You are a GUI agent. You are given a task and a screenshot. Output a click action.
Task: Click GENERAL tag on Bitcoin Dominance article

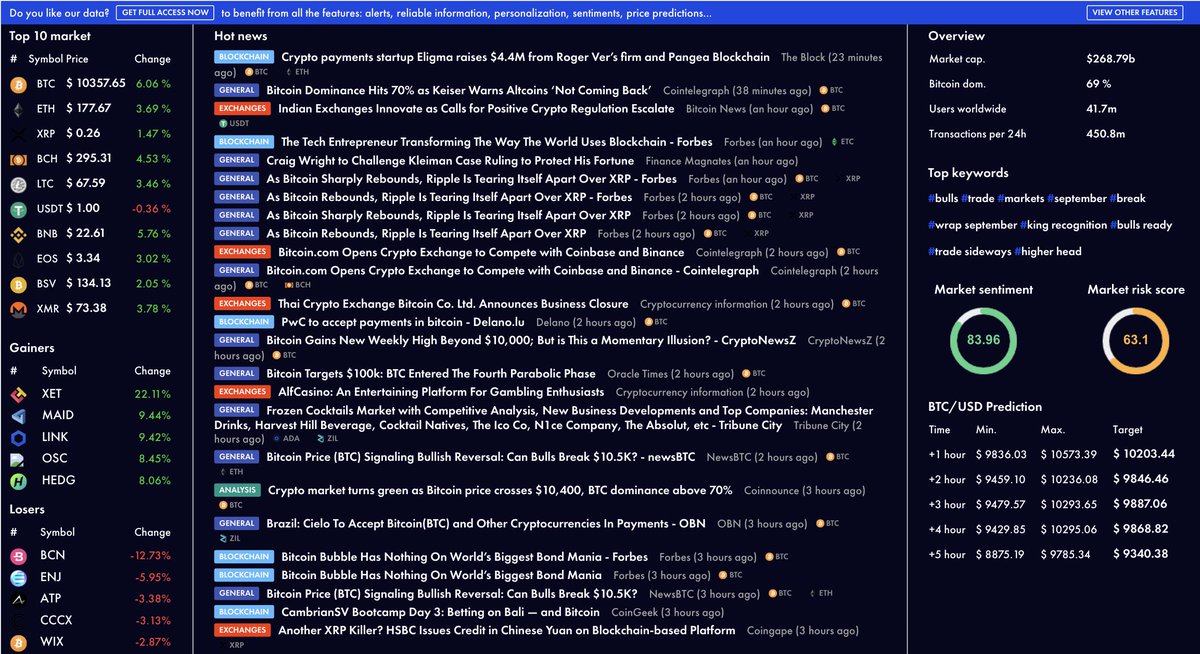pos(237,91)
